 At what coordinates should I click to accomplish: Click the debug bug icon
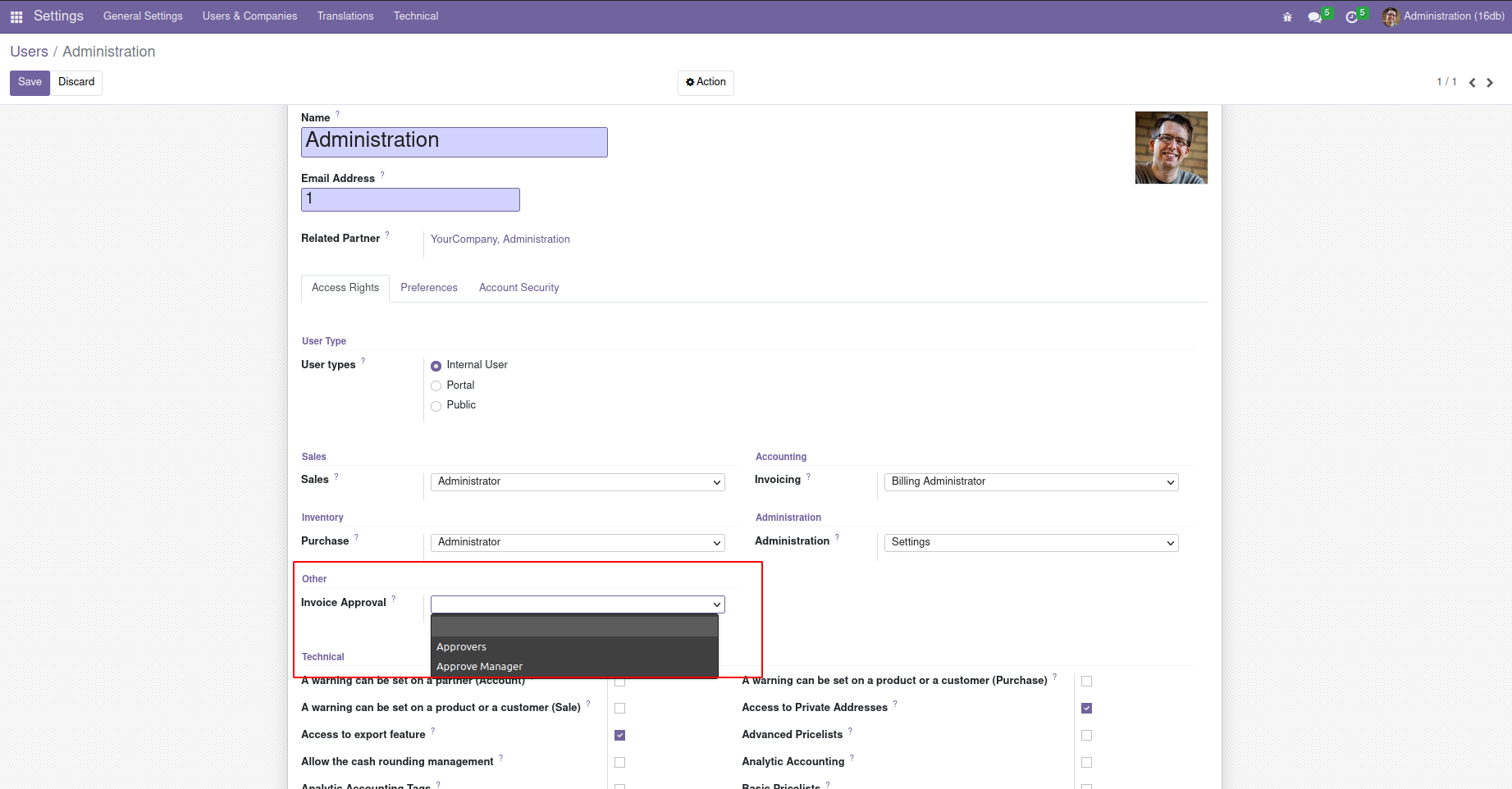click(x=1287, y=17)
